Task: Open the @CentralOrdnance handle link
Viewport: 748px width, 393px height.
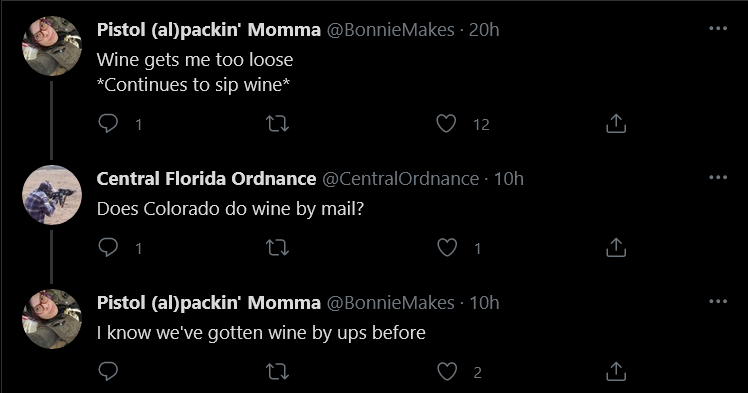Action: click(x=400, y=178)
